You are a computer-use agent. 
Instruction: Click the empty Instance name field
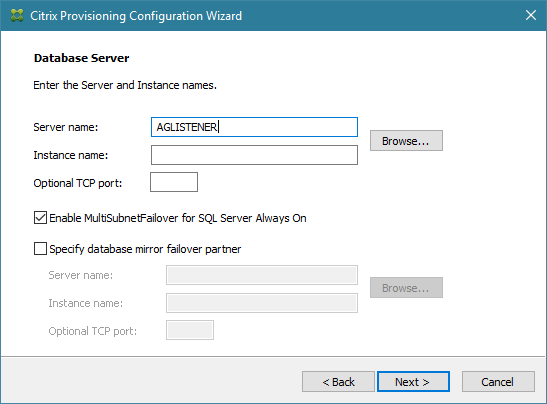[x=254, y=155]
